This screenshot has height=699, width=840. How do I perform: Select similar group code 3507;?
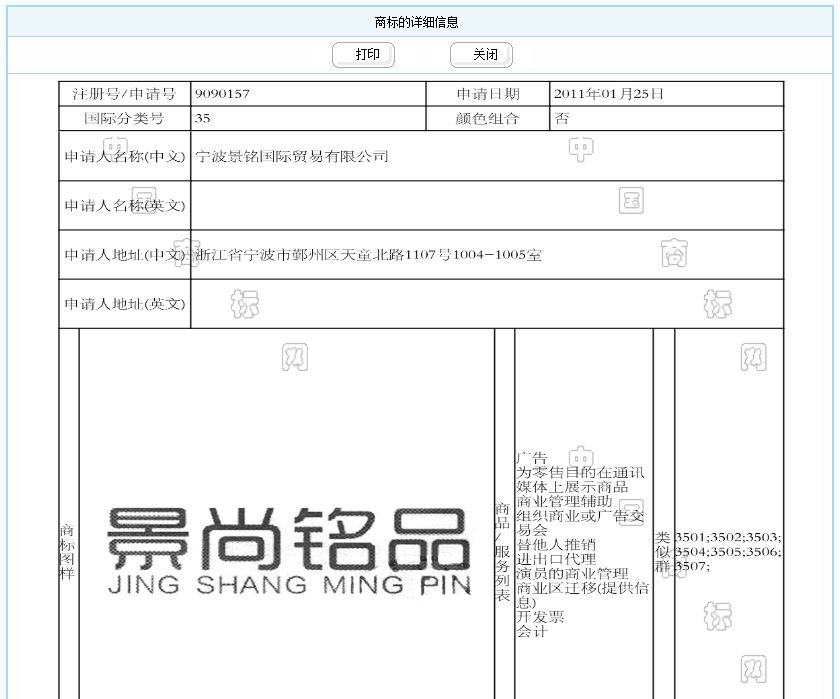pyautogui.click(x=692, y=566)
